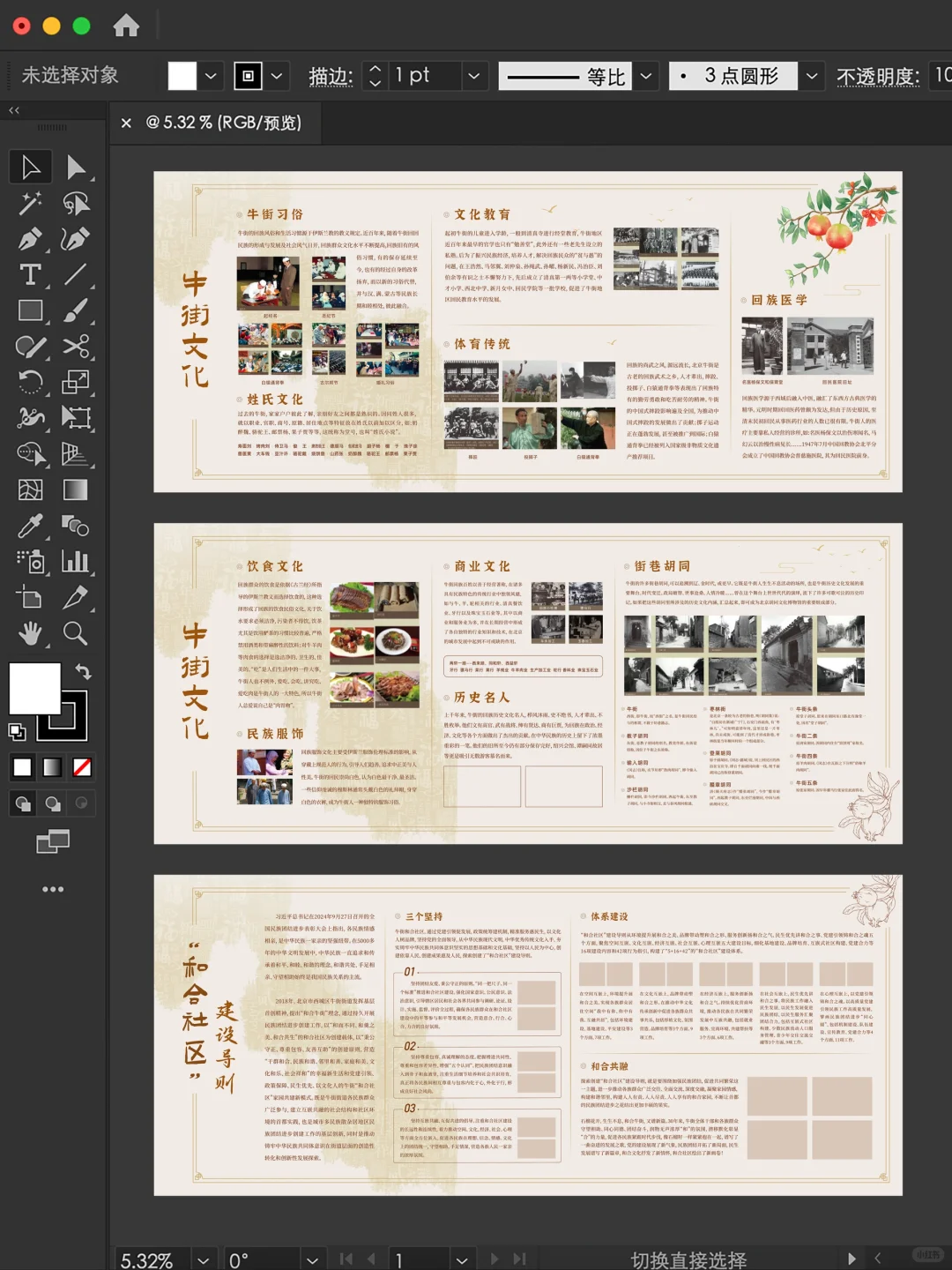952x1270 pixels.
Task: Close the 5.32% (RGB/预览) document tab
Action: 126,123
